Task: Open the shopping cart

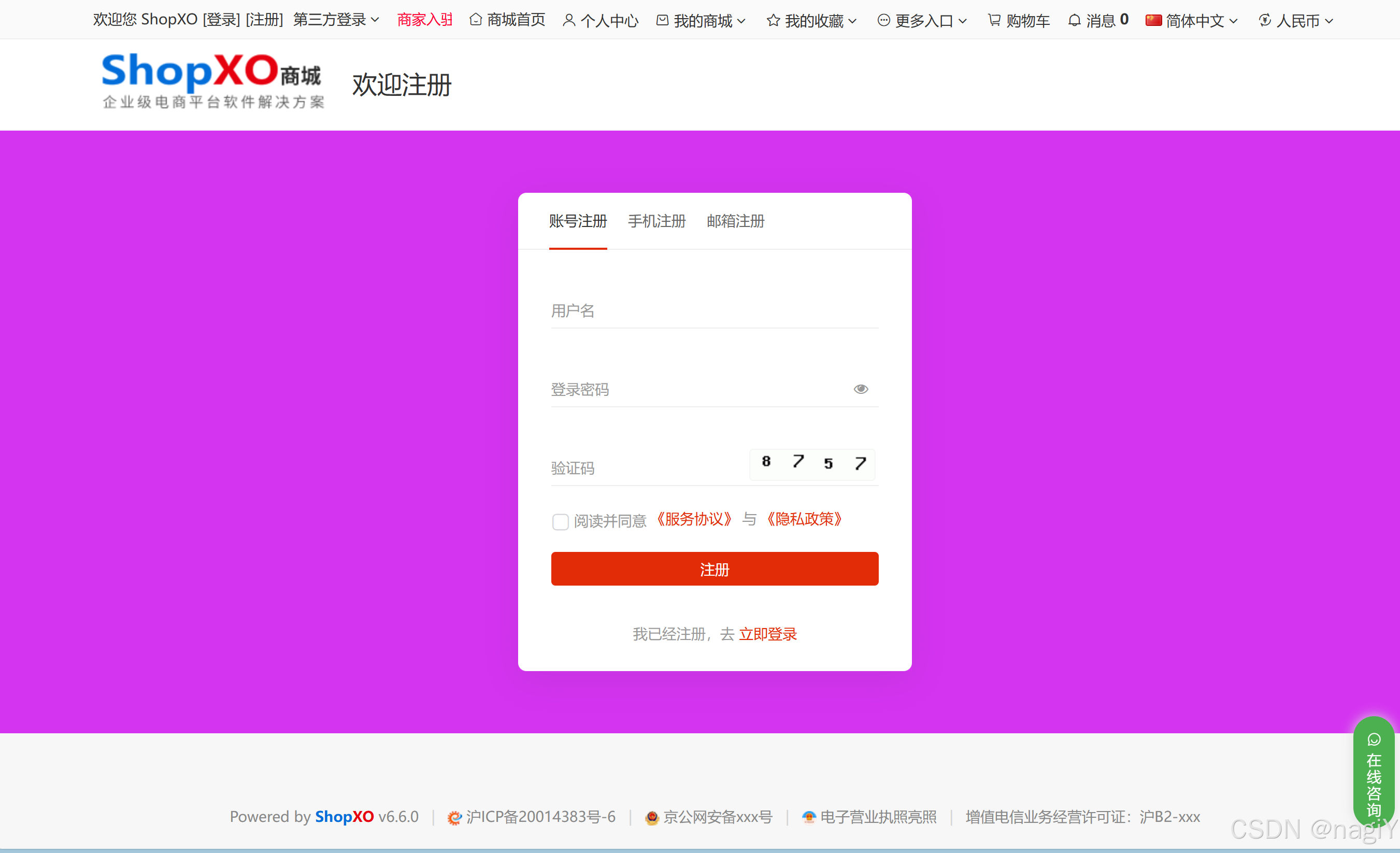Action: tap(1018, 19)
